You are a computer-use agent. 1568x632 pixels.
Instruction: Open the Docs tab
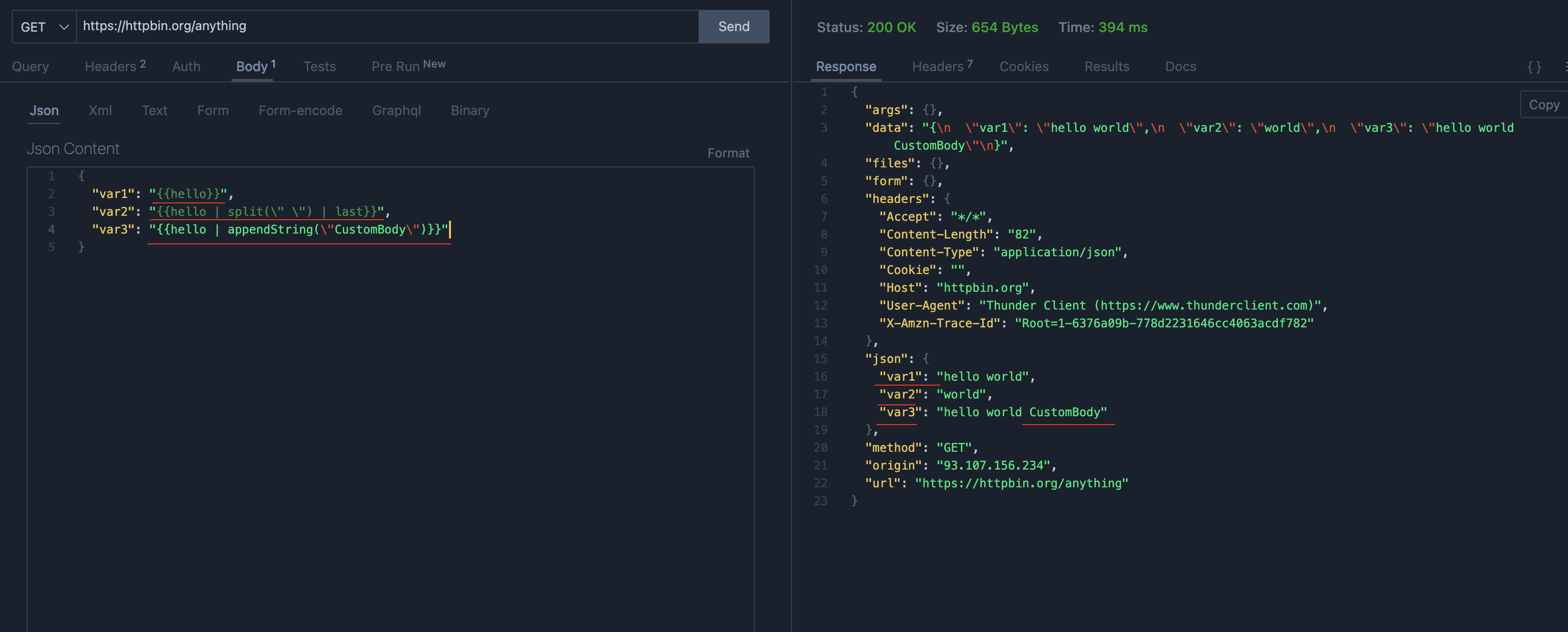click(x=1180, y=67)
